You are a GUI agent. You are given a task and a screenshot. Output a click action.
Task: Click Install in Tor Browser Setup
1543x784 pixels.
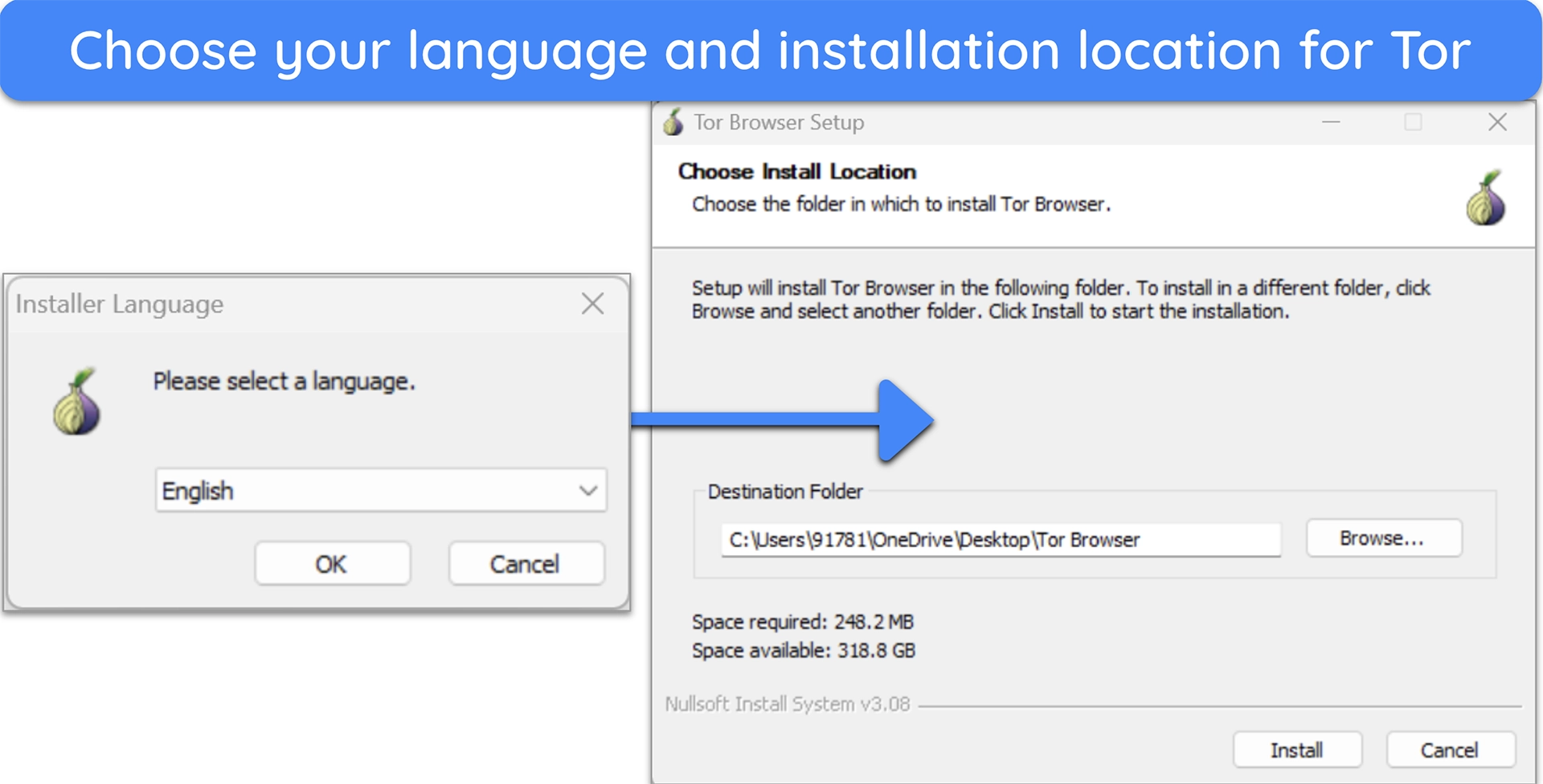tap(1296, 749)
